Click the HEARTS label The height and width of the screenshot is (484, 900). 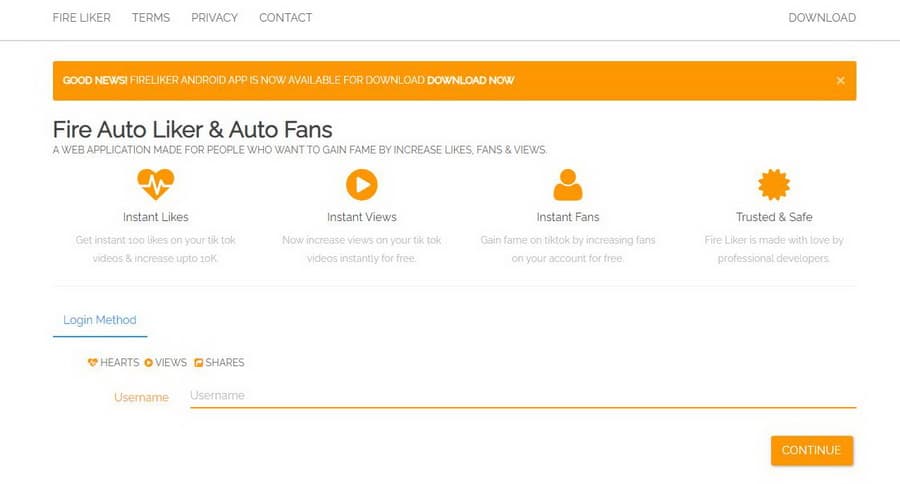point(119,362)
